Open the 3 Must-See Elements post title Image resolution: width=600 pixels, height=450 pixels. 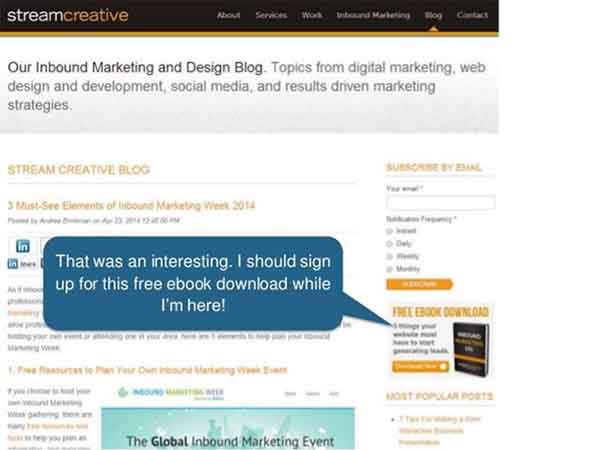pos(131,206)
